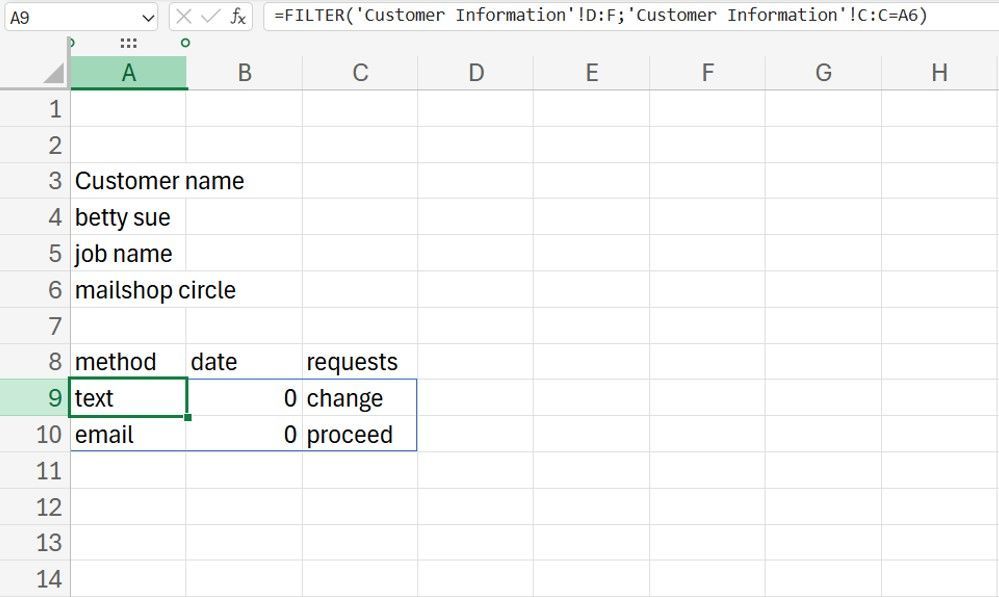The image size is (999, 597).
Task: Click the column A drag handle dots
Action: tap(128, 43)
